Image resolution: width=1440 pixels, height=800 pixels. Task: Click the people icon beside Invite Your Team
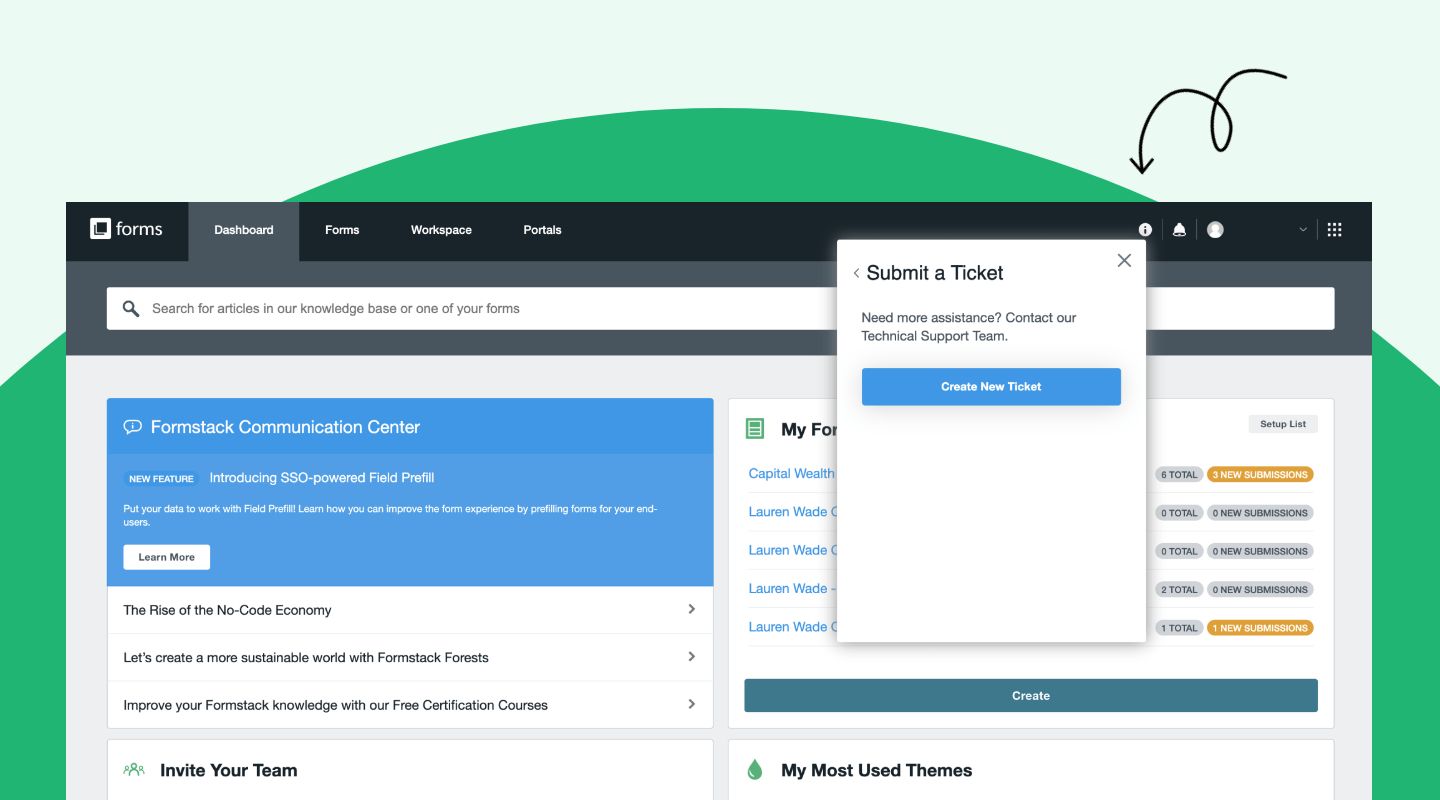coord(133,769)
